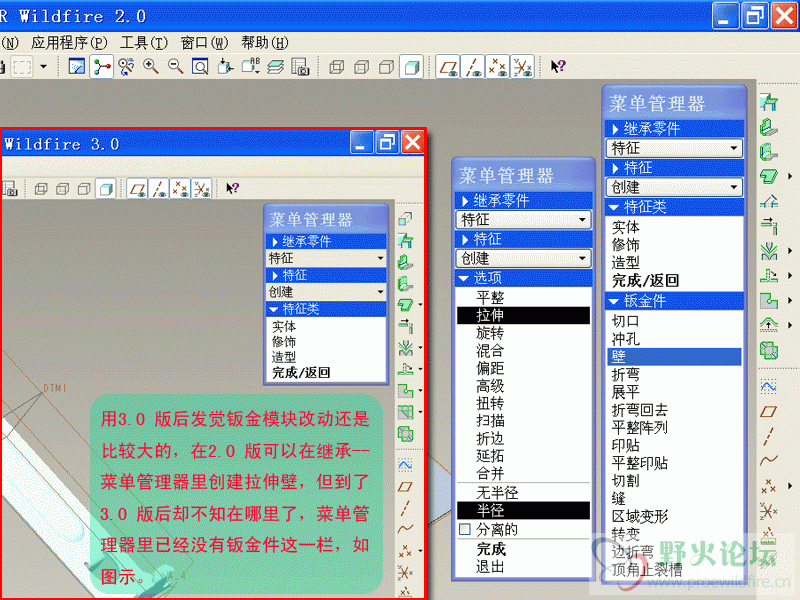800x600 pixels.
Task: Open the 创建 dropdown in the middle menu manager
Action: click(x=523, y=258)
